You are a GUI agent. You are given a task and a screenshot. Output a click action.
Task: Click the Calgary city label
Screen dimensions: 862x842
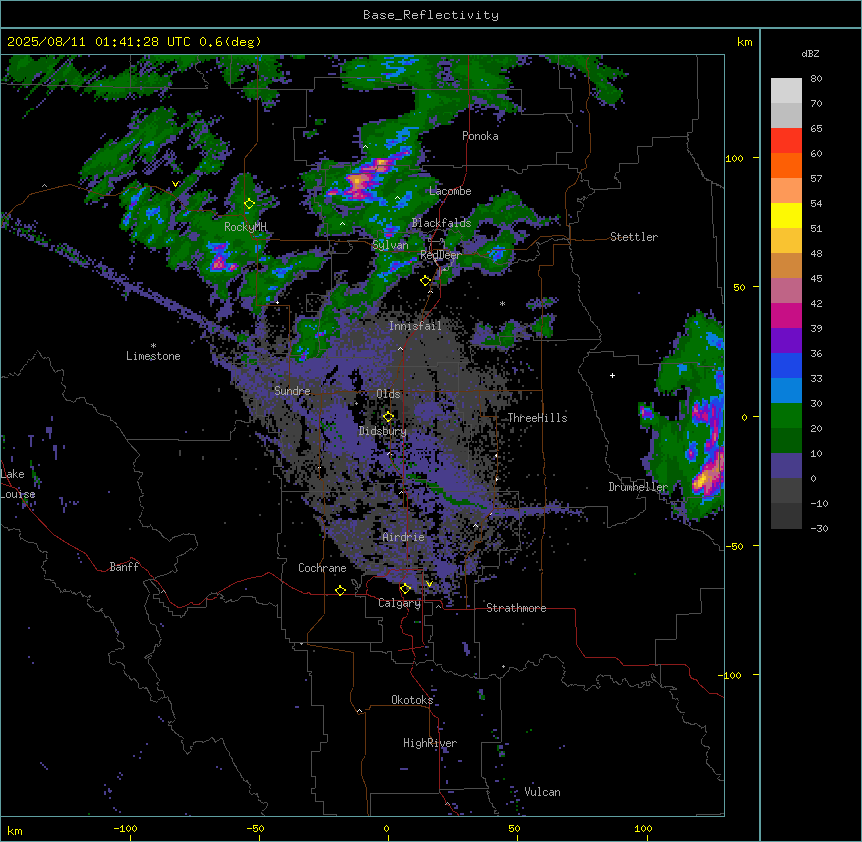399,603
